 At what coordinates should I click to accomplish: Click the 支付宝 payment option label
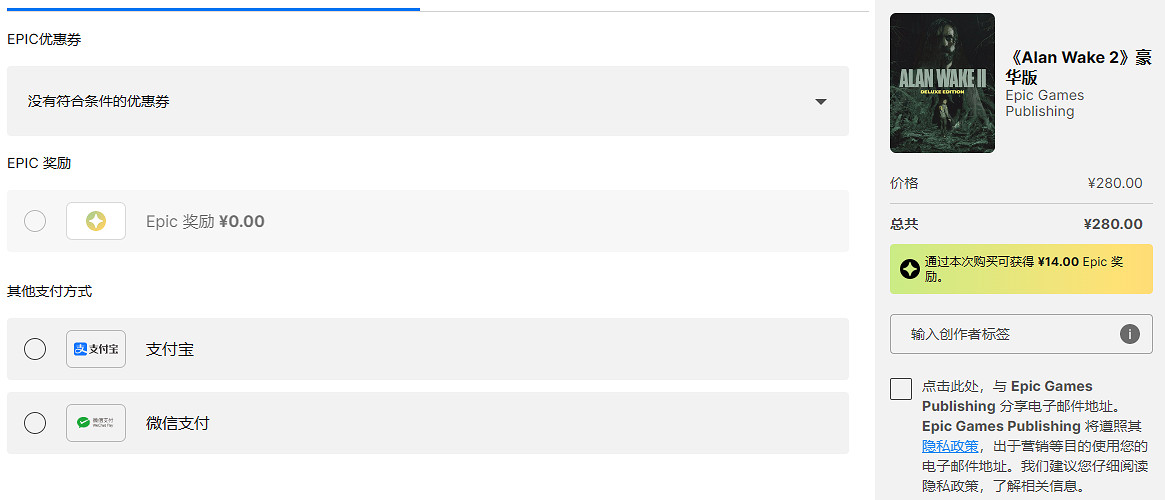pyautogui.click(x=170, y=349)
